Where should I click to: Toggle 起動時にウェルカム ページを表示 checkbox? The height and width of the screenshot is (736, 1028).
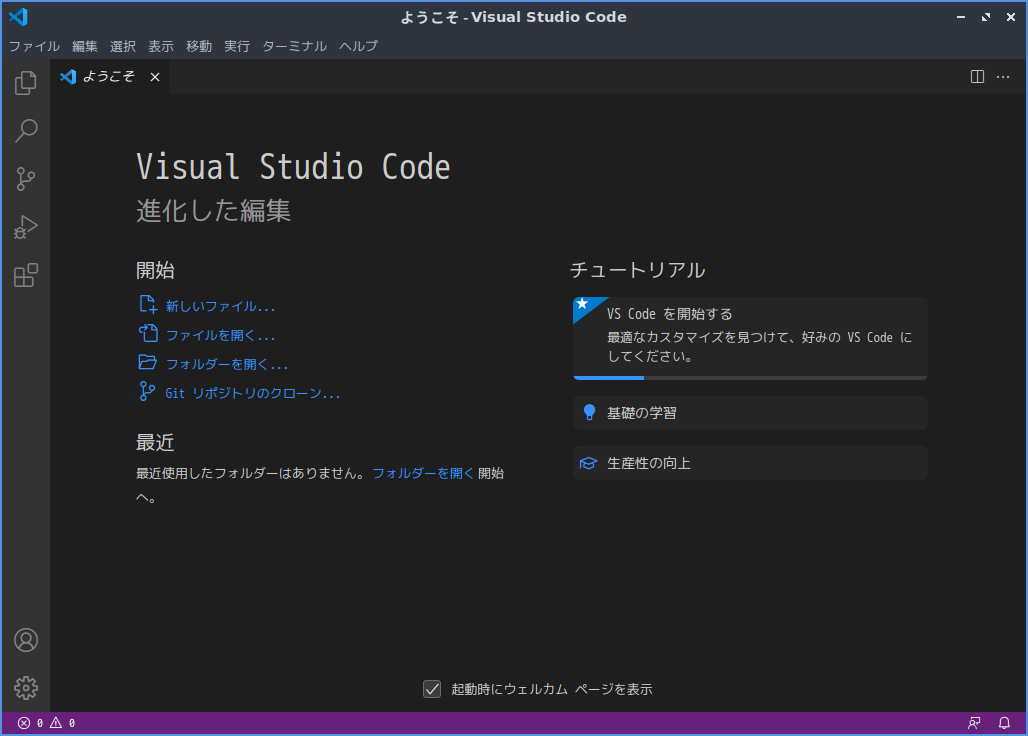(x=432, y=689)
